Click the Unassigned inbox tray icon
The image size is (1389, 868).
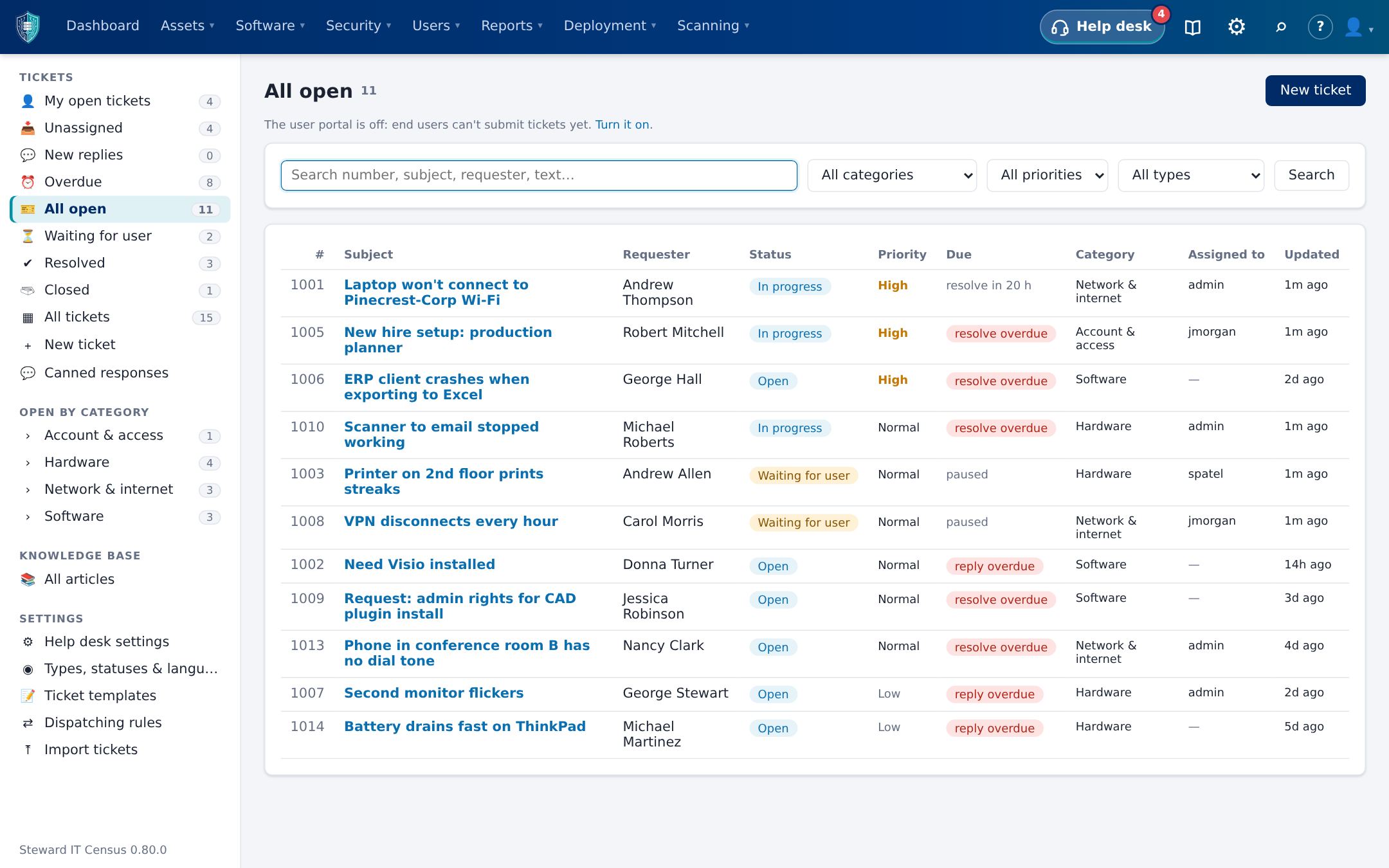[x=28, y=128]
